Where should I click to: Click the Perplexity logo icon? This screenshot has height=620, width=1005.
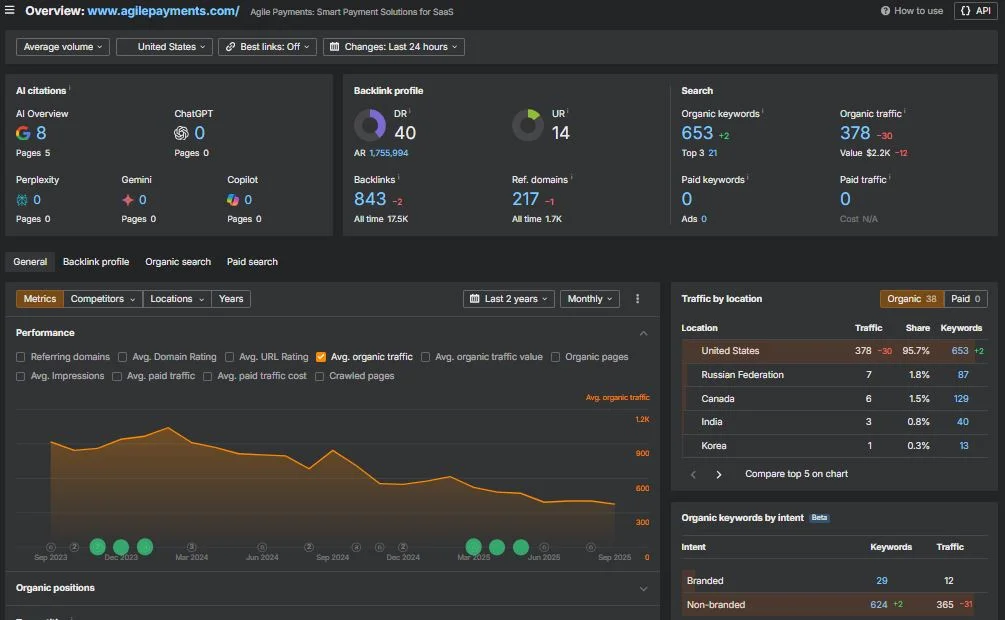click(x=22, y=200)
